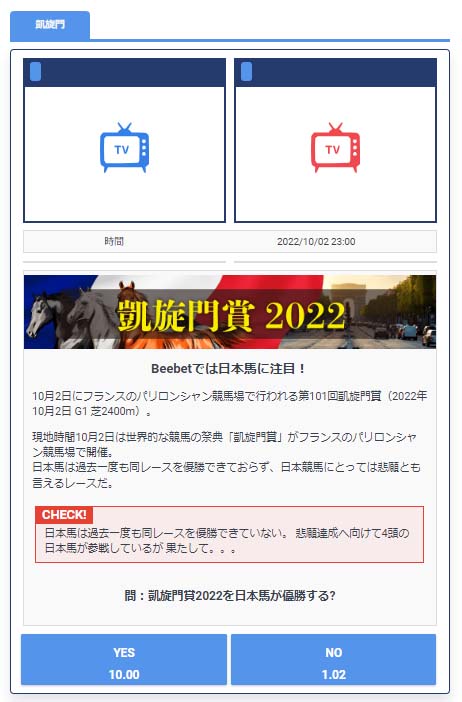Screen dimensions: 462x702
Task: Click the heading Beebetでは日本馬に注目！
Action: [x=230, y=369]
